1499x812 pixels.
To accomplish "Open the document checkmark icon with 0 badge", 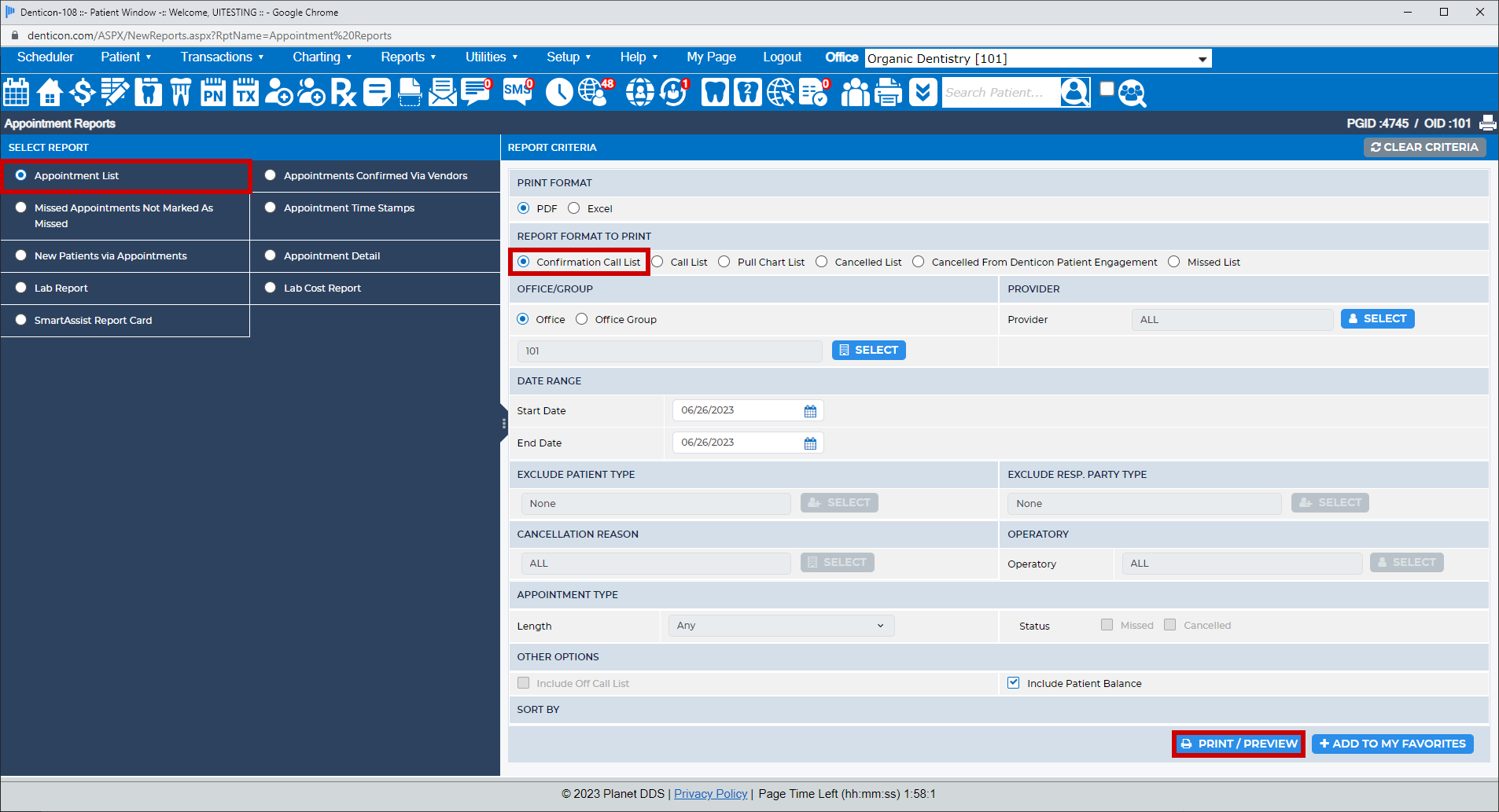I will [x=815, y=92].
